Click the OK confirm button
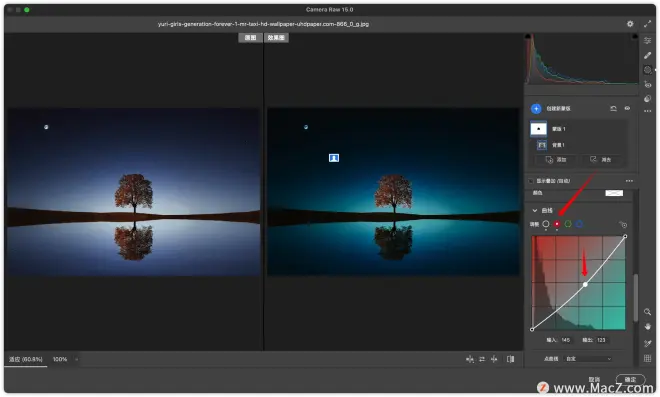This screenshot has width=660, height=397. 630,379
